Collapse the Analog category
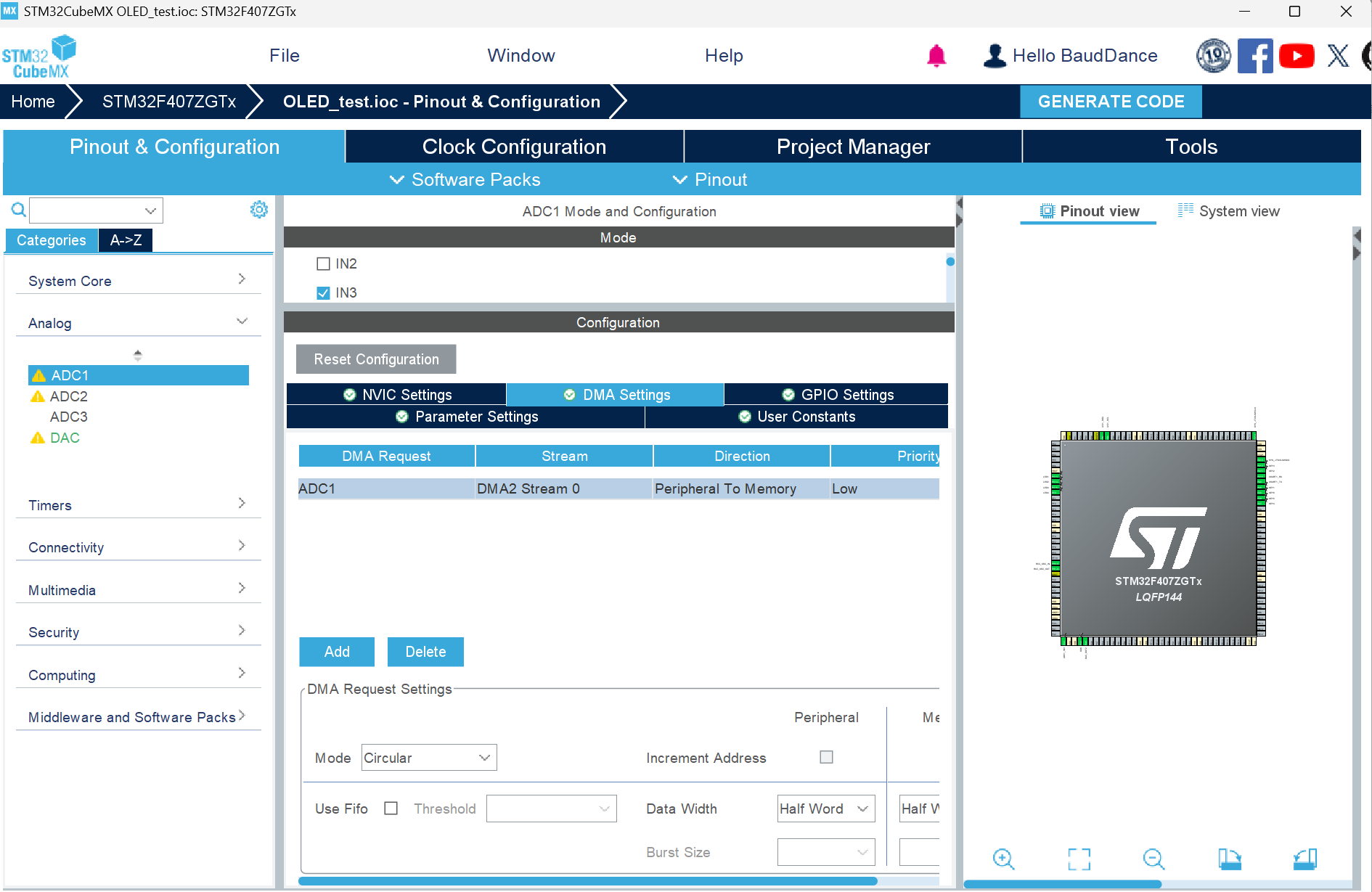This screenshot has width=1372, height=892. 138,322
